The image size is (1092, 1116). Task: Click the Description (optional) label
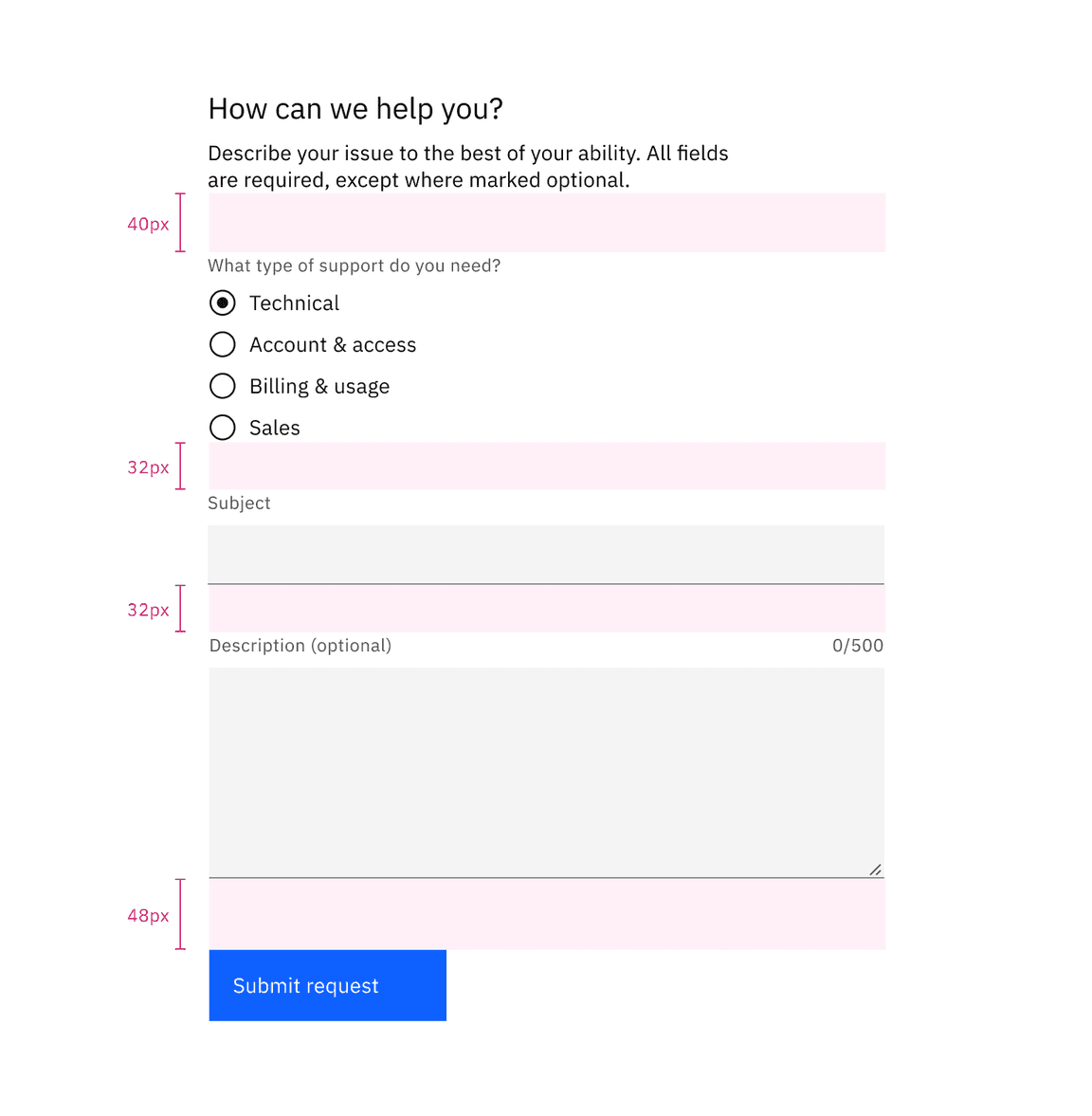300,646
